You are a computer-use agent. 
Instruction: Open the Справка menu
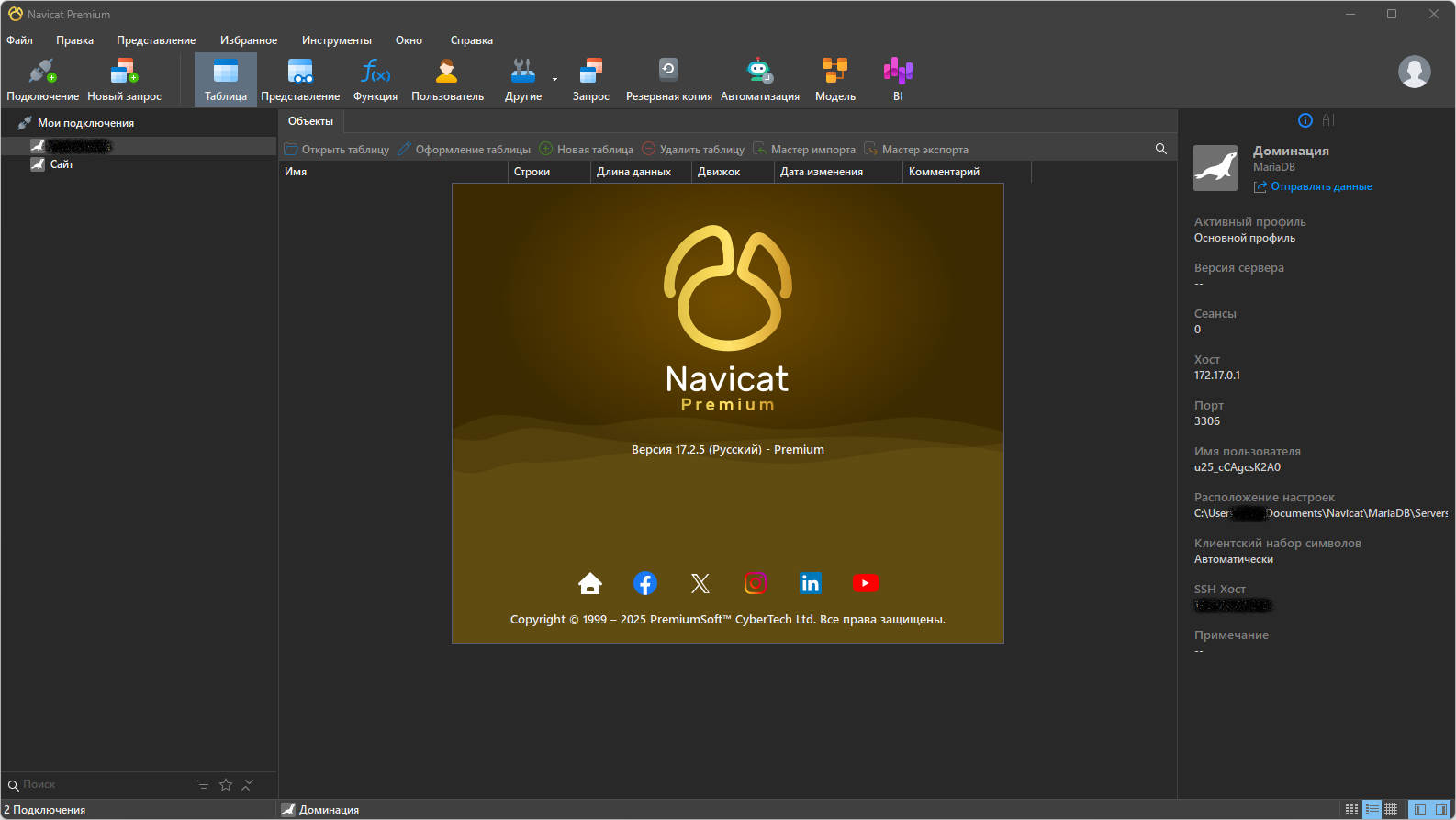pyautogui.click(x=472, y=40)
